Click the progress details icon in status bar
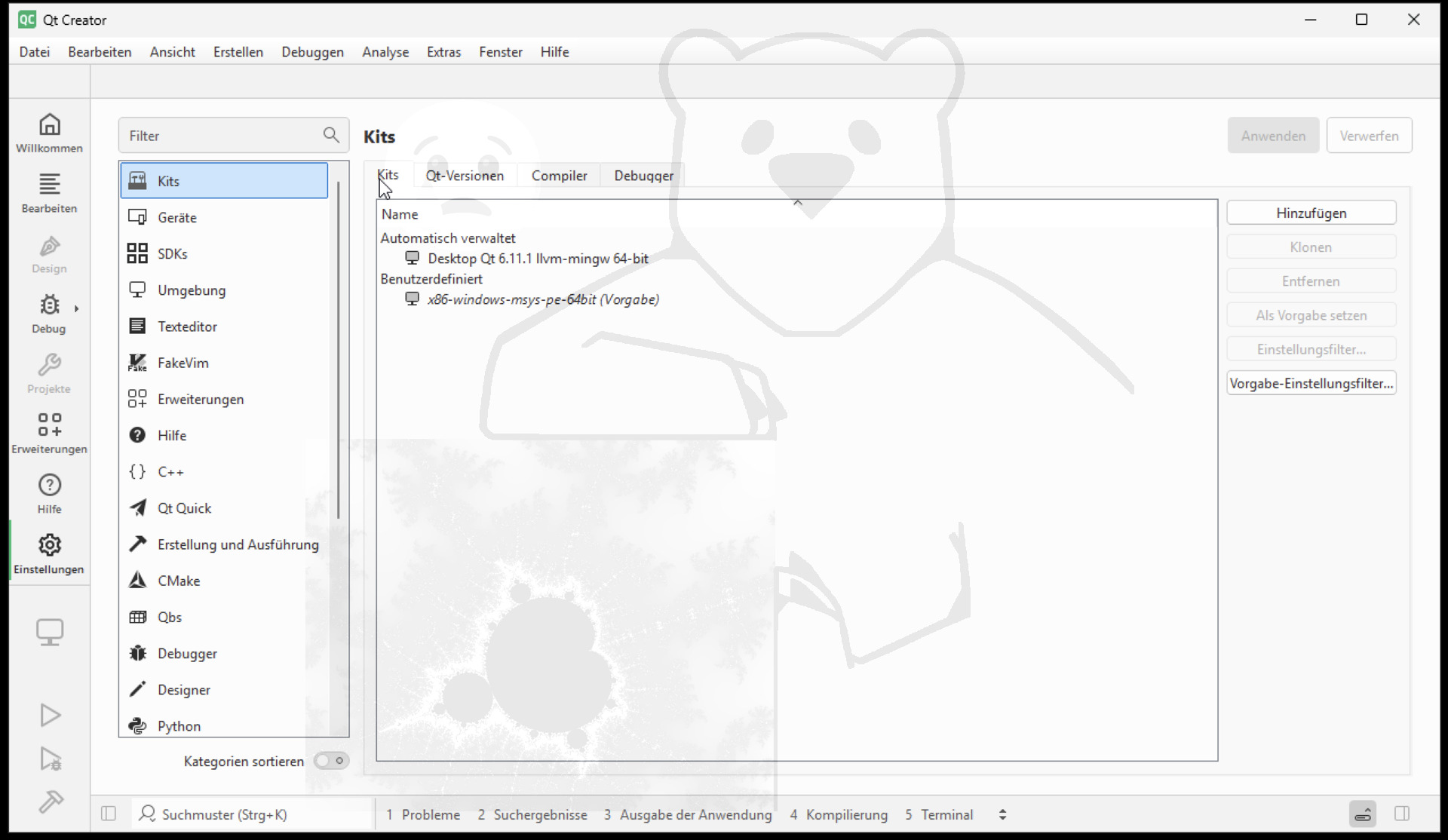1448x840 pixels. pos(1363,814)
